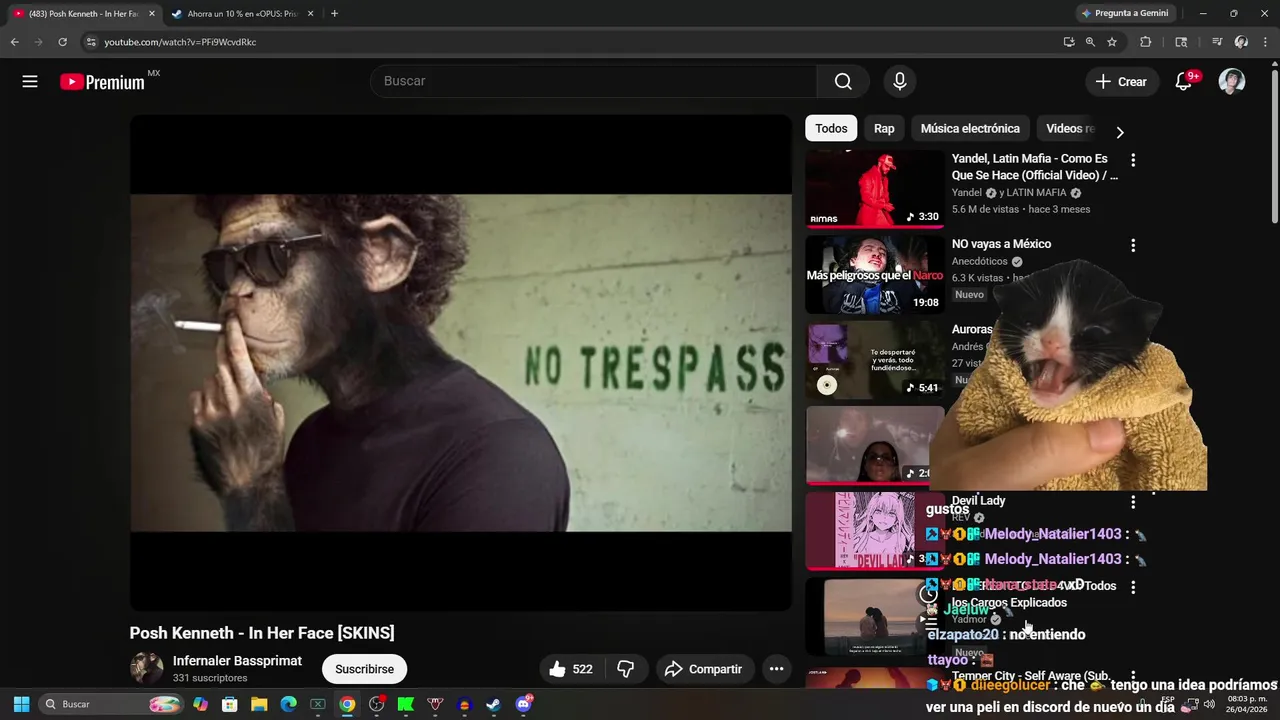
Task: Open the Google Chrome taskbar icon
Action: tap(347, 704)
